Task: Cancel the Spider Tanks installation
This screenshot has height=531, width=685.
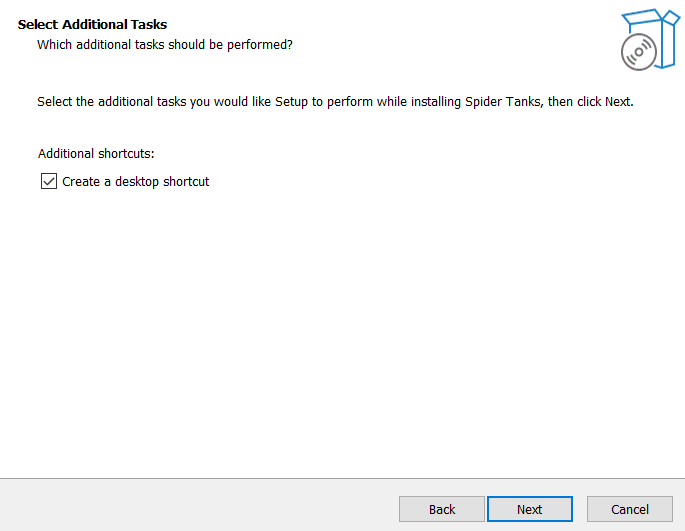Action: [630, 509]
